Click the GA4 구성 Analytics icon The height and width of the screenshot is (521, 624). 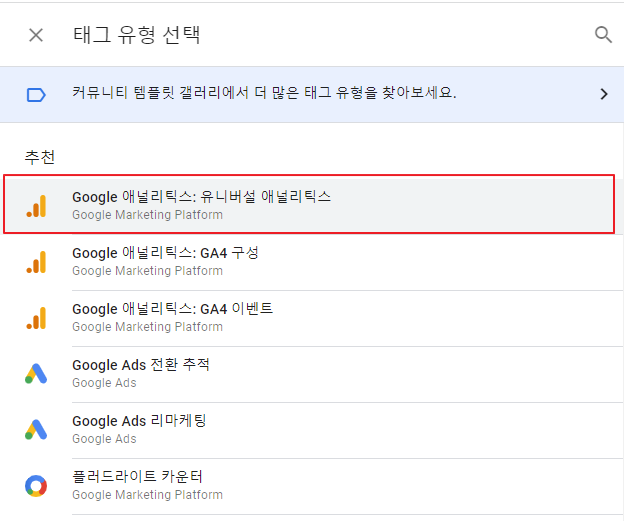36,262
